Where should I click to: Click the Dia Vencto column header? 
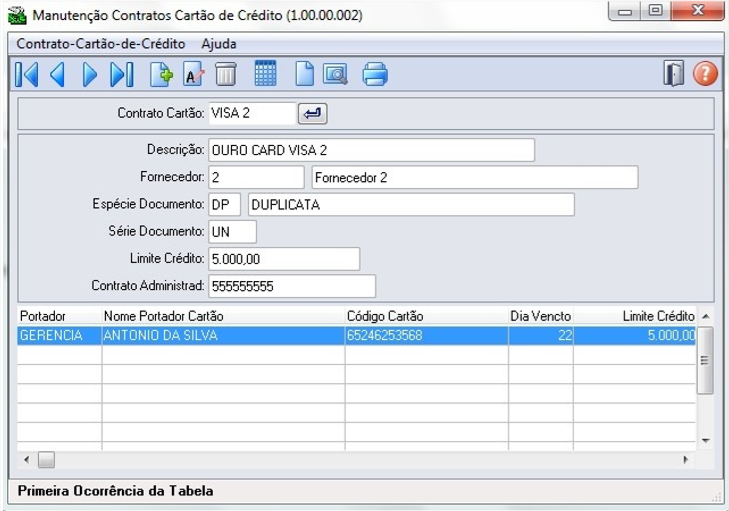pyautogui.click(x=541, y=316)
